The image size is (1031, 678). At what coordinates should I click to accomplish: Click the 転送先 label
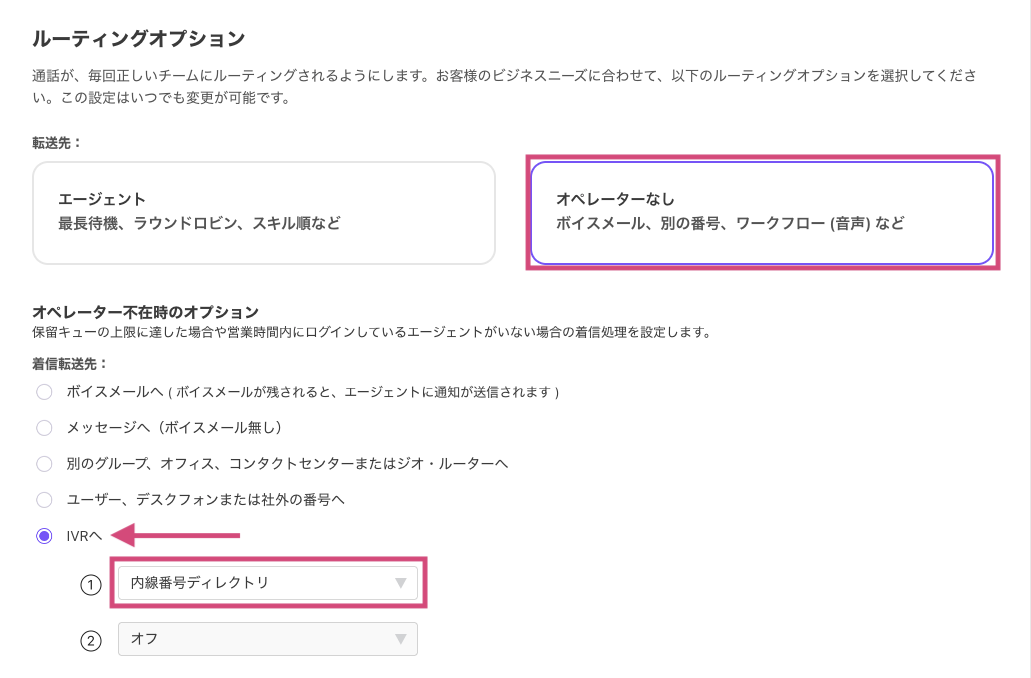(x=57, y=143)
